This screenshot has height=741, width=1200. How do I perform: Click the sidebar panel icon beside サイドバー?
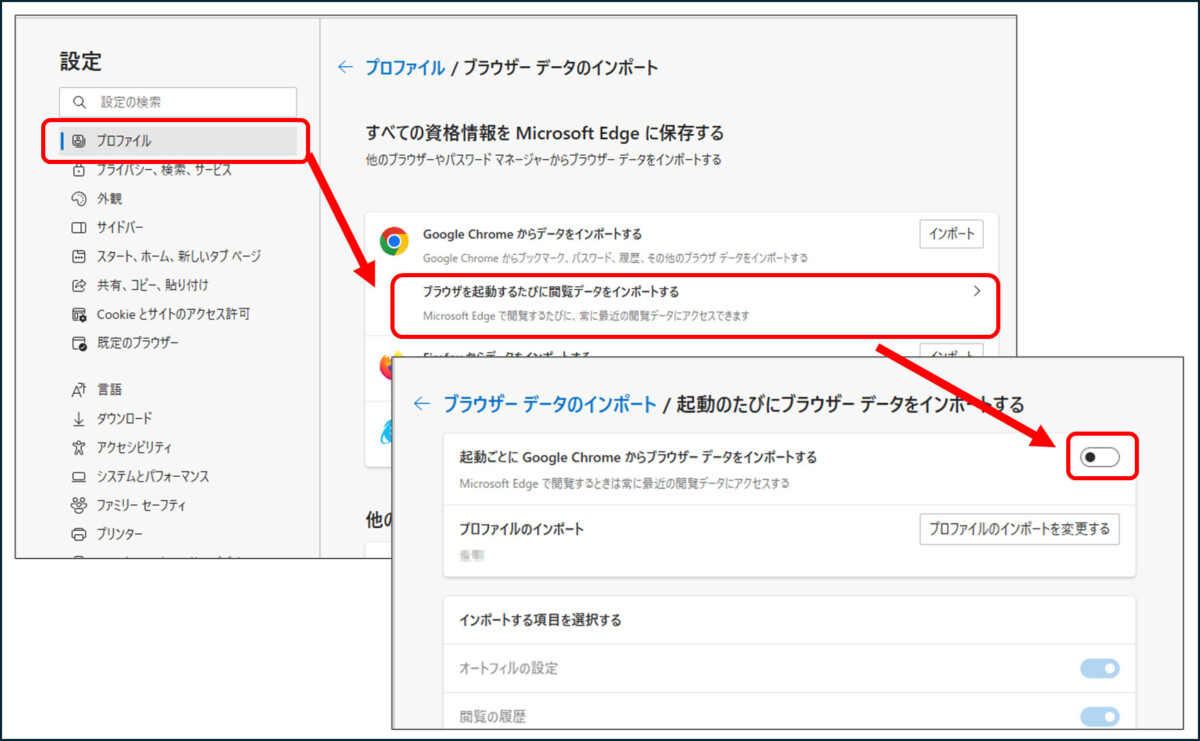(x=79, y=227)
